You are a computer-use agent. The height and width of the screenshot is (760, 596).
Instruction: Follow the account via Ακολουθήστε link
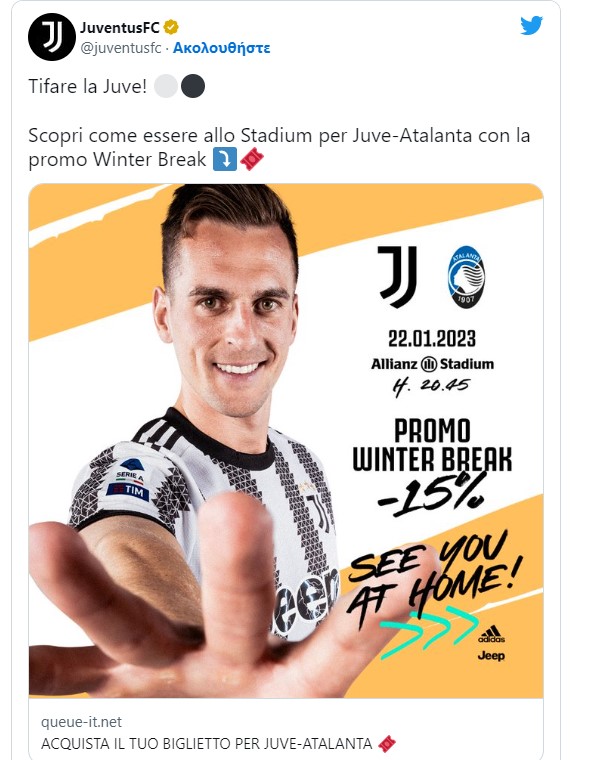[221, 48]
